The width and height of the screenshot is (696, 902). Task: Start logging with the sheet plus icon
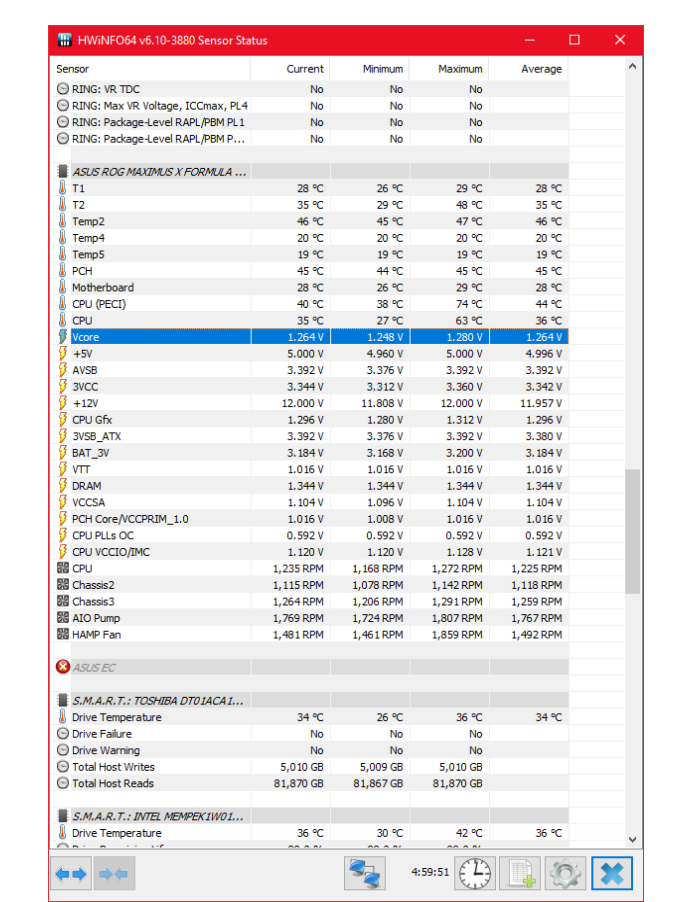tap(521, 874)
